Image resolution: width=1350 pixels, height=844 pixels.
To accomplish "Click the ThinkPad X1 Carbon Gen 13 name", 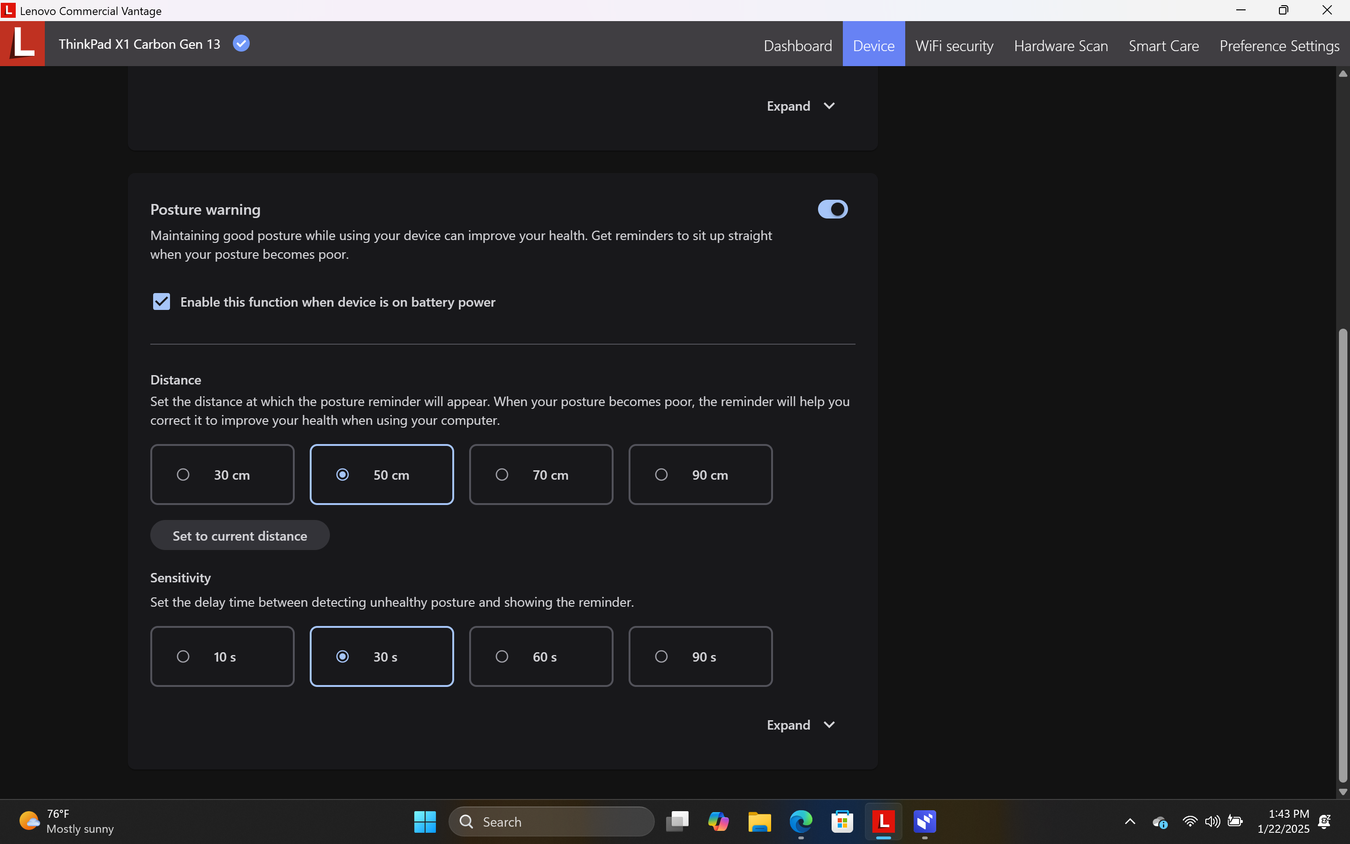I will (x=139, y=44).
